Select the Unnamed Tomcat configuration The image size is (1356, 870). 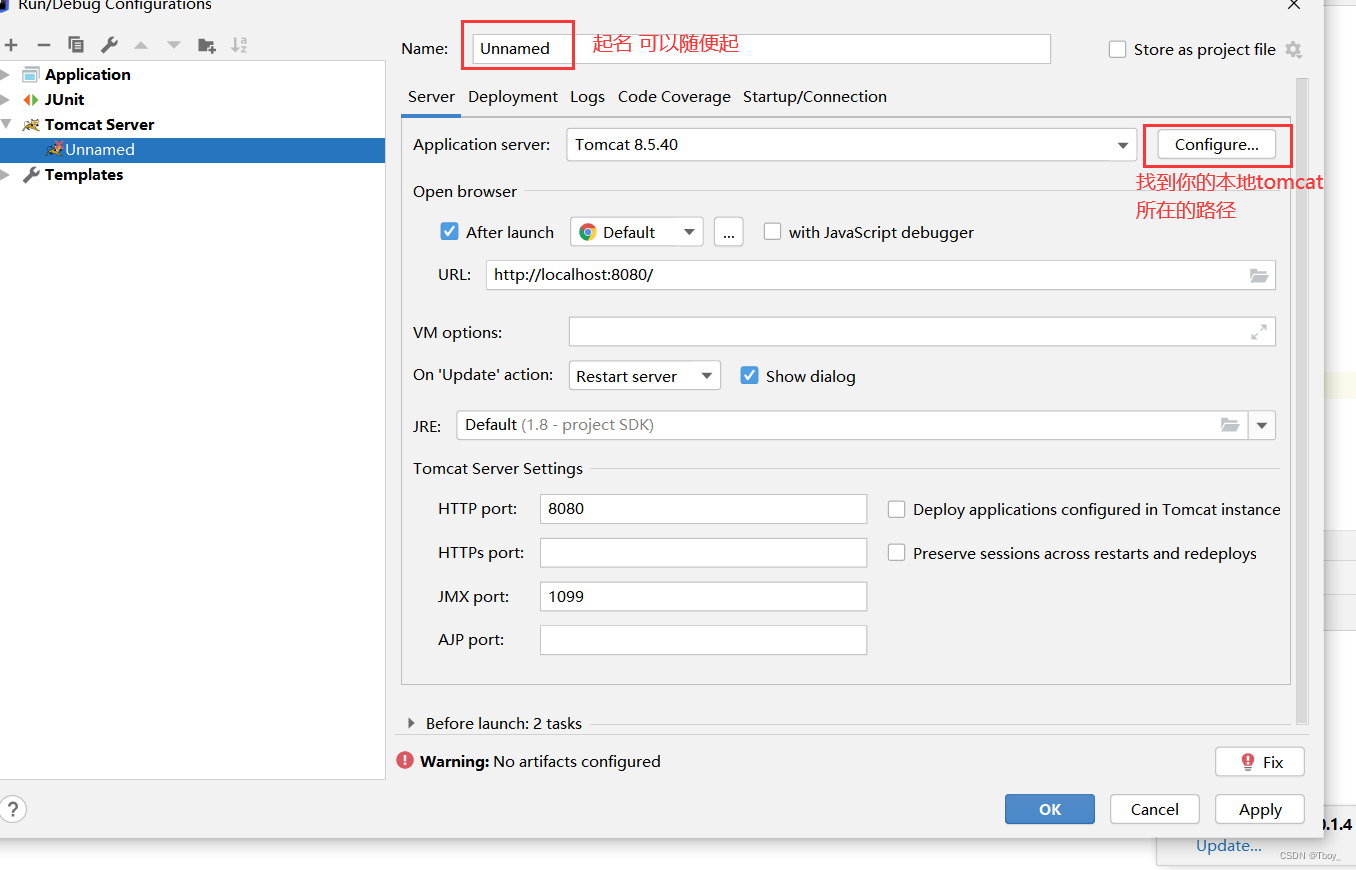pyautogui.click(x=192, y=149)
